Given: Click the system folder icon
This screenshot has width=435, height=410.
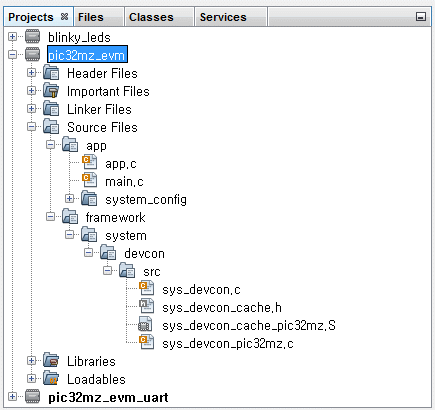Looking at the screenshot, I should pos(89,235).
